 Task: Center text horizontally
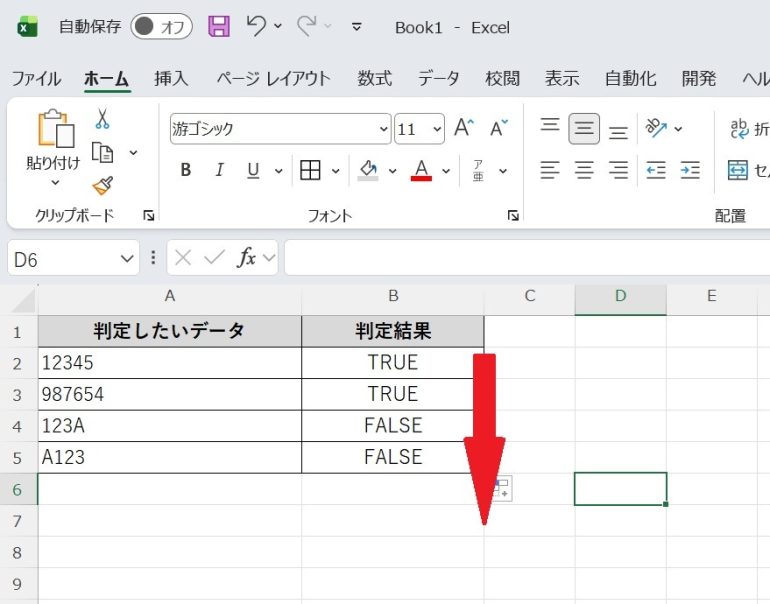[584, 170]
